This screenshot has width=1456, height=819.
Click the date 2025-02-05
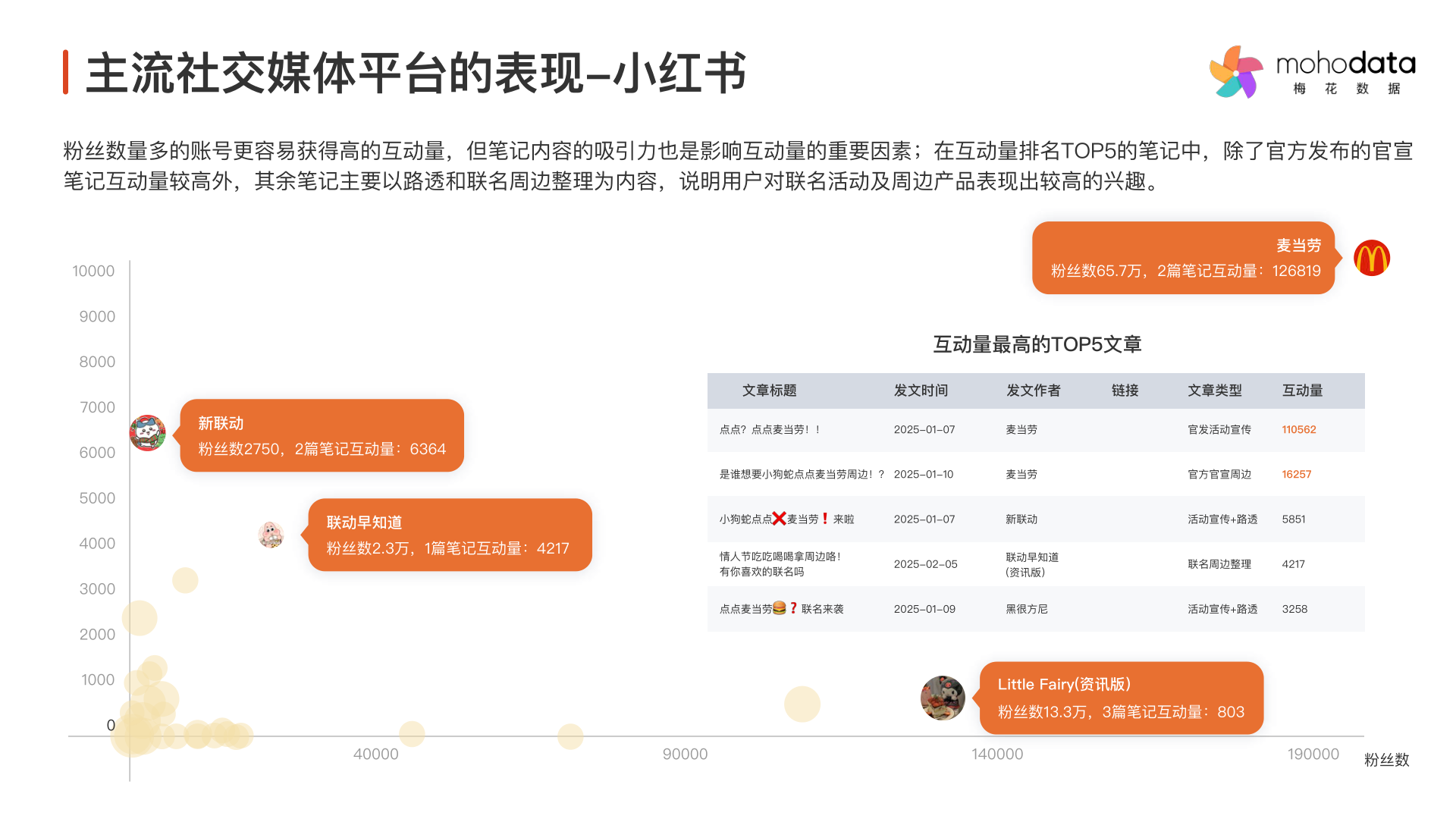tap(925, 564)
